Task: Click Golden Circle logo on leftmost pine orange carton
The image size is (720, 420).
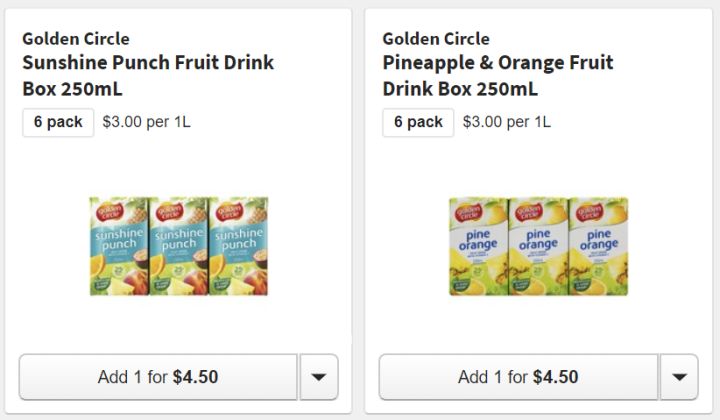Action: [x=468, y=212]
